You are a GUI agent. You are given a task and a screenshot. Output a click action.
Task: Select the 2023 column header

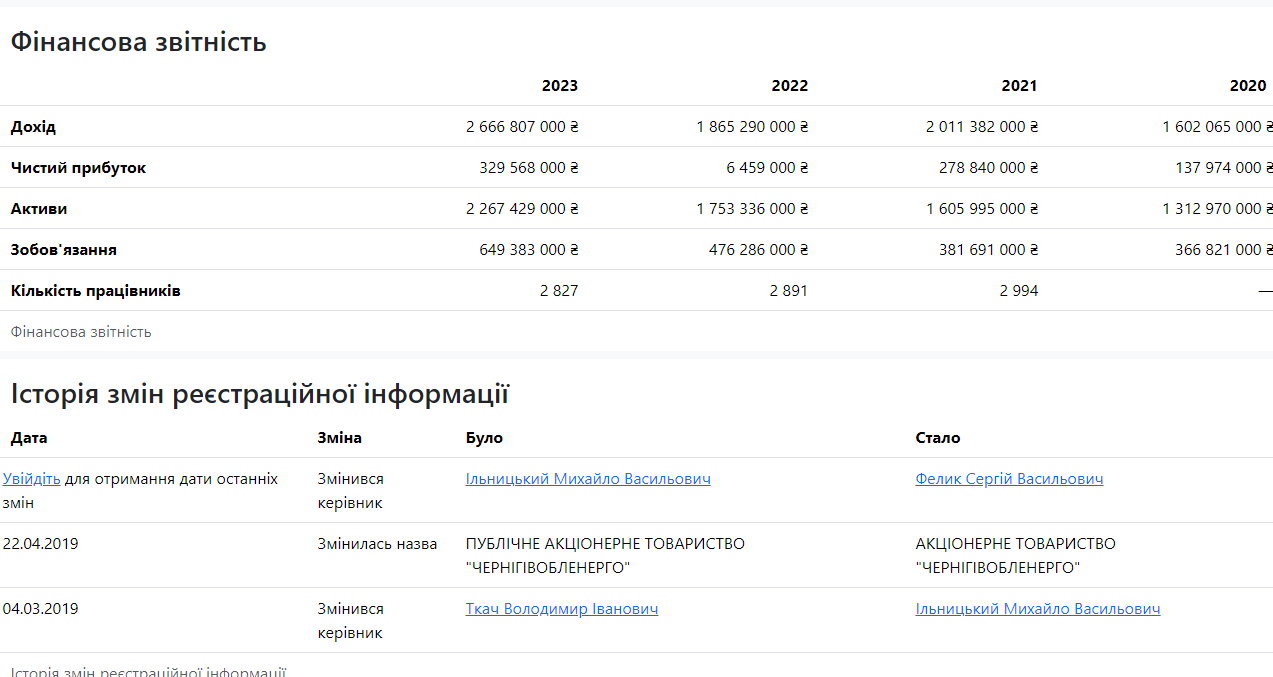click(x=559, y=86)
